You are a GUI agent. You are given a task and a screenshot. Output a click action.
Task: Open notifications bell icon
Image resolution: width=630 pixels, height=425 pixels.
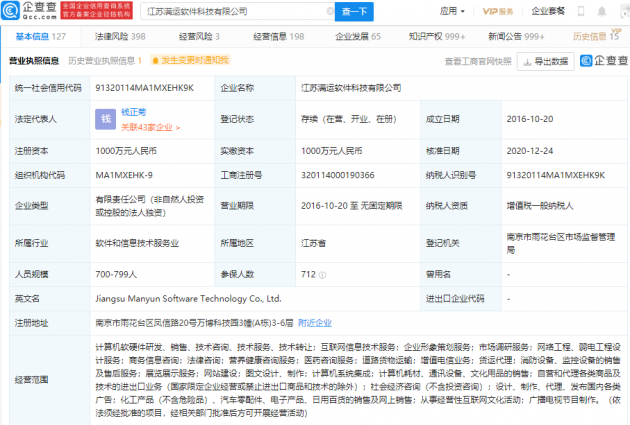coord(601,12)
